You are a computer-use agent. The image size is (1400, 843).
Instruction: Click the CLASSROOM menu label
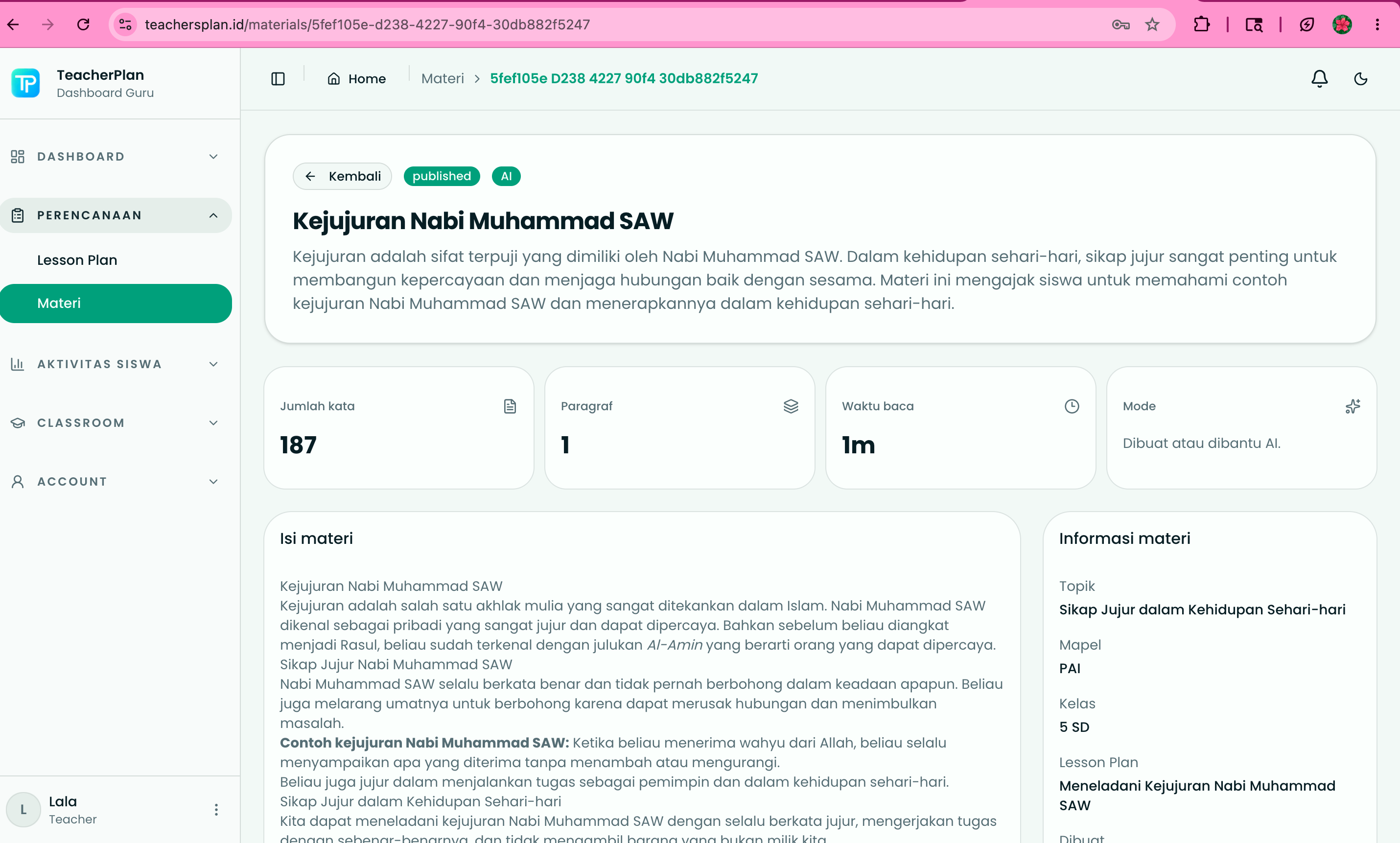[81, 422]
